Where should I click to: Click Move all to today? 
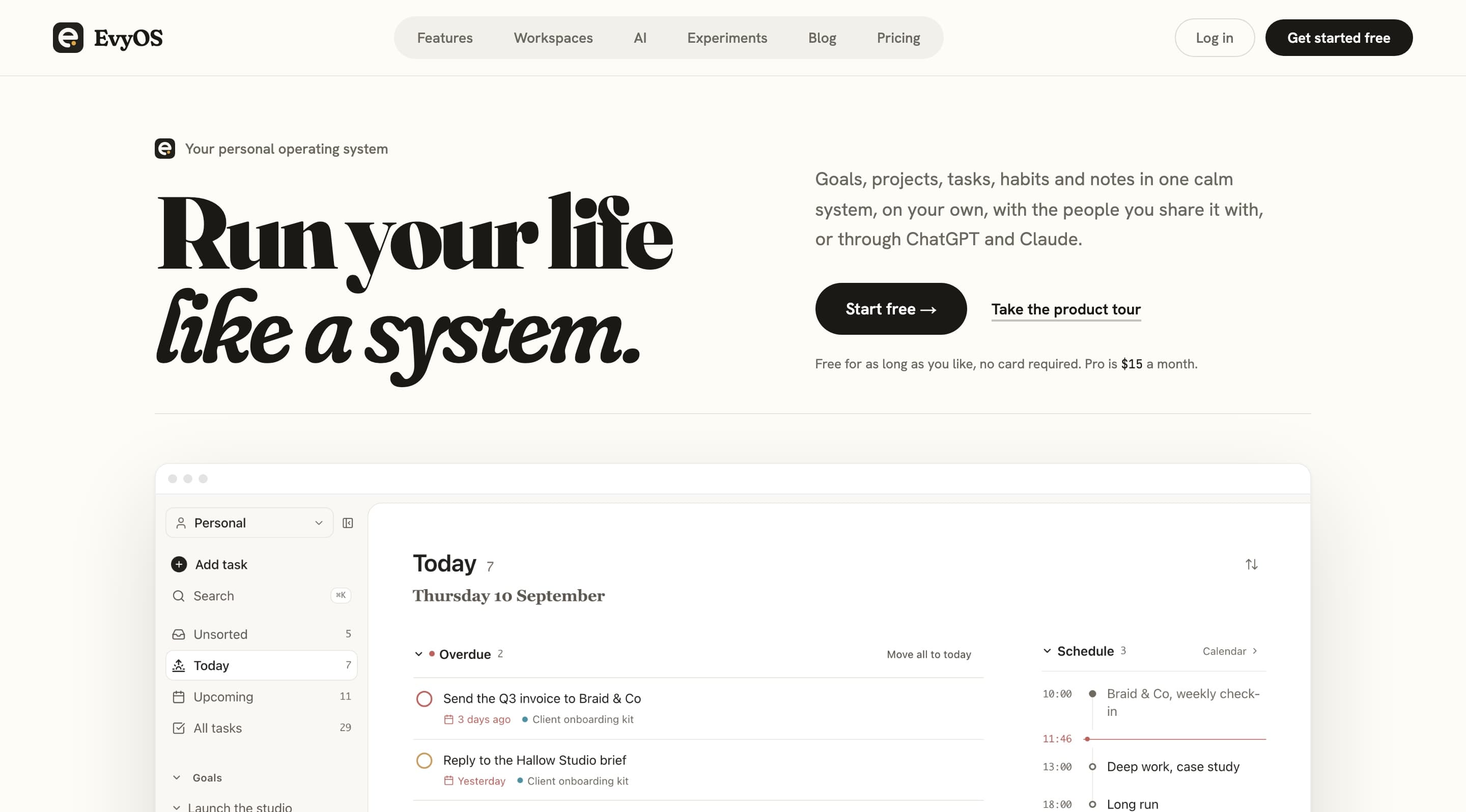pyautogui.click(x=929, y=654)
